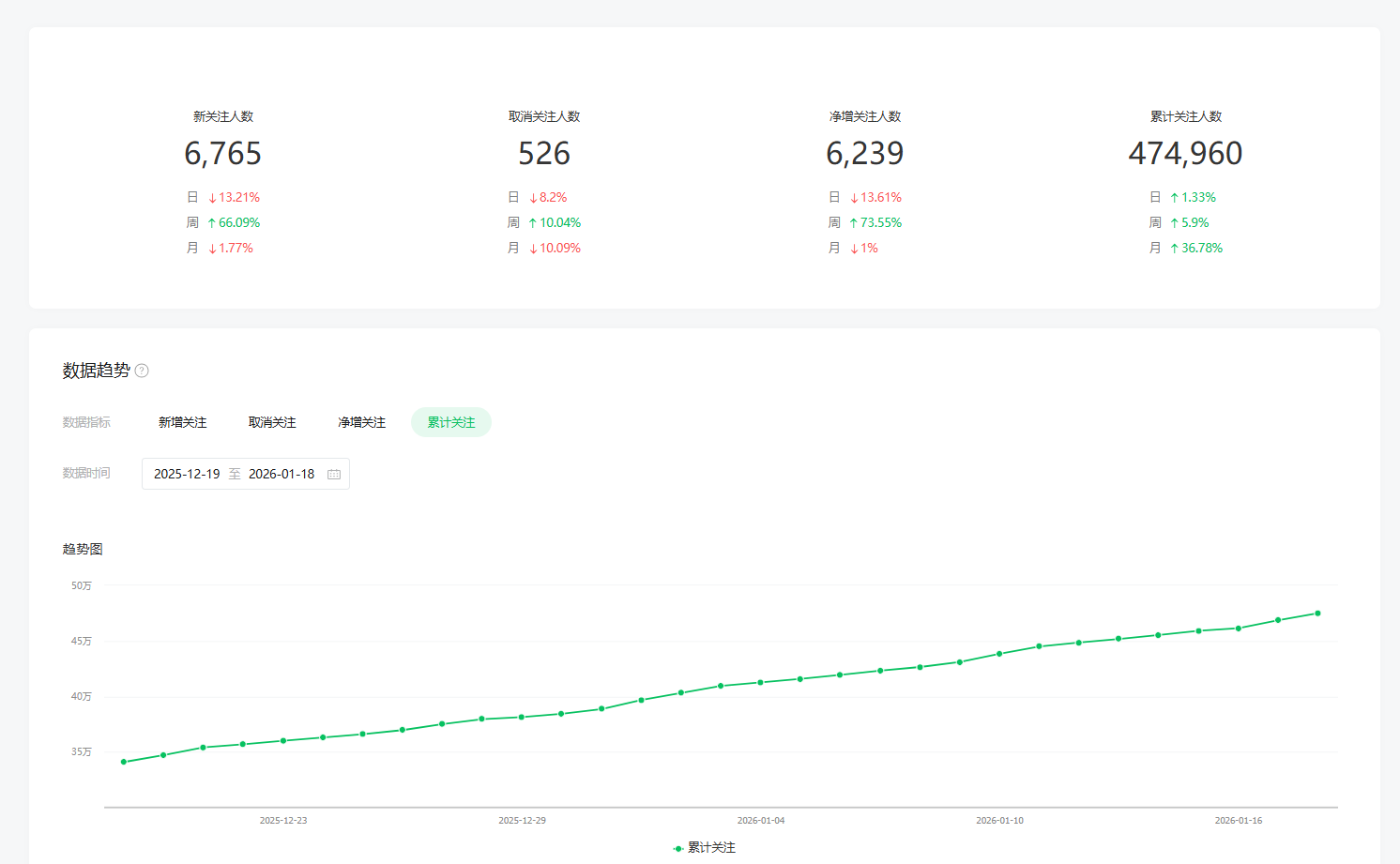Click the 526 unfollow count figure
The image size is (1400, 864).
pyautogui.click(x=544, y=154)
